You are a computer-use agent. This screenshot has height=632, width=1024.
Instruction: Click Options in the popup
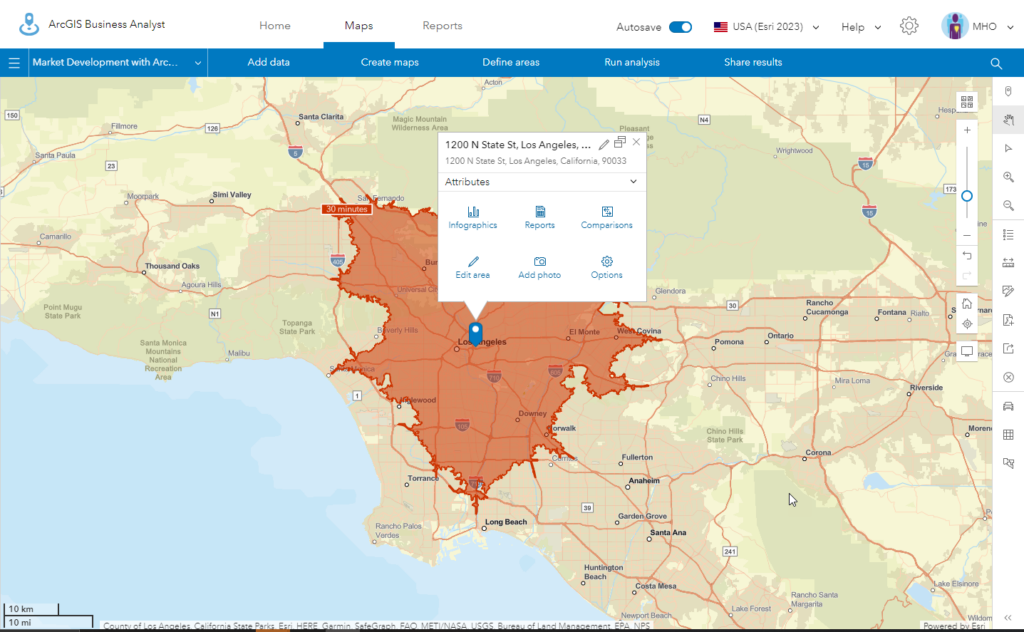(607, 268)
